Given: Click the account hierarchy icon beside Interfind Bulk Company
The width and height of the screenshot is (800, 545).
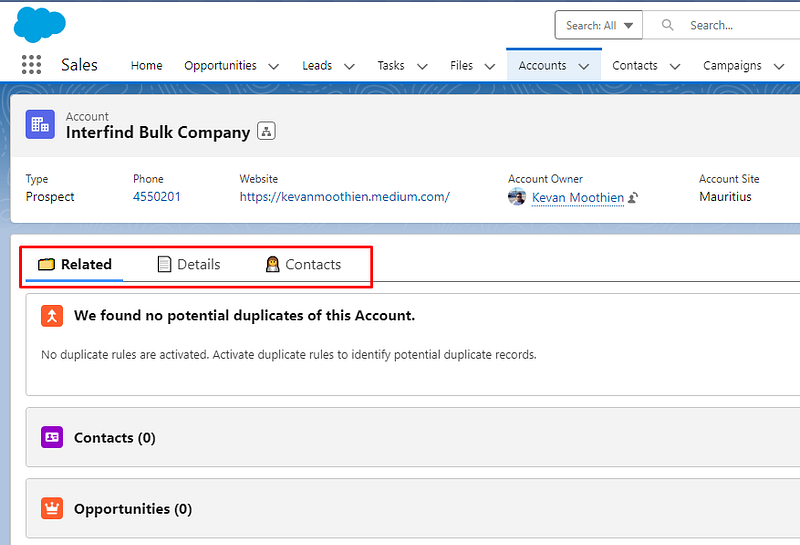Looking at the screenshot, I should [266, 131].
